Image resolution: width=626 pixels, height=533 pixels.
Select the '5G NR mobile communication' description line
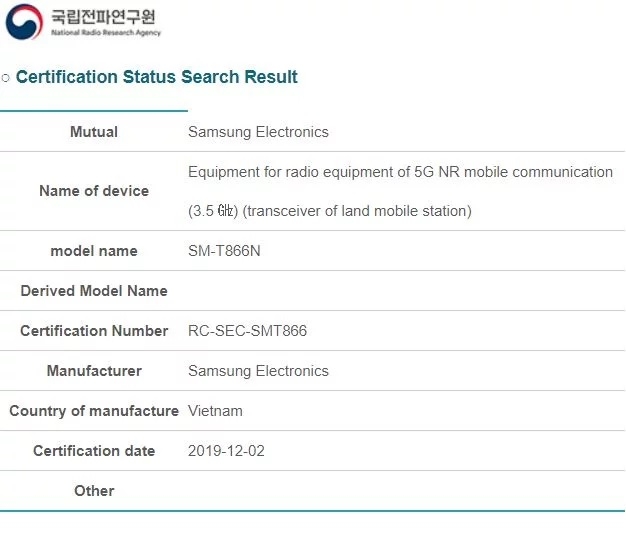(400, 172)
